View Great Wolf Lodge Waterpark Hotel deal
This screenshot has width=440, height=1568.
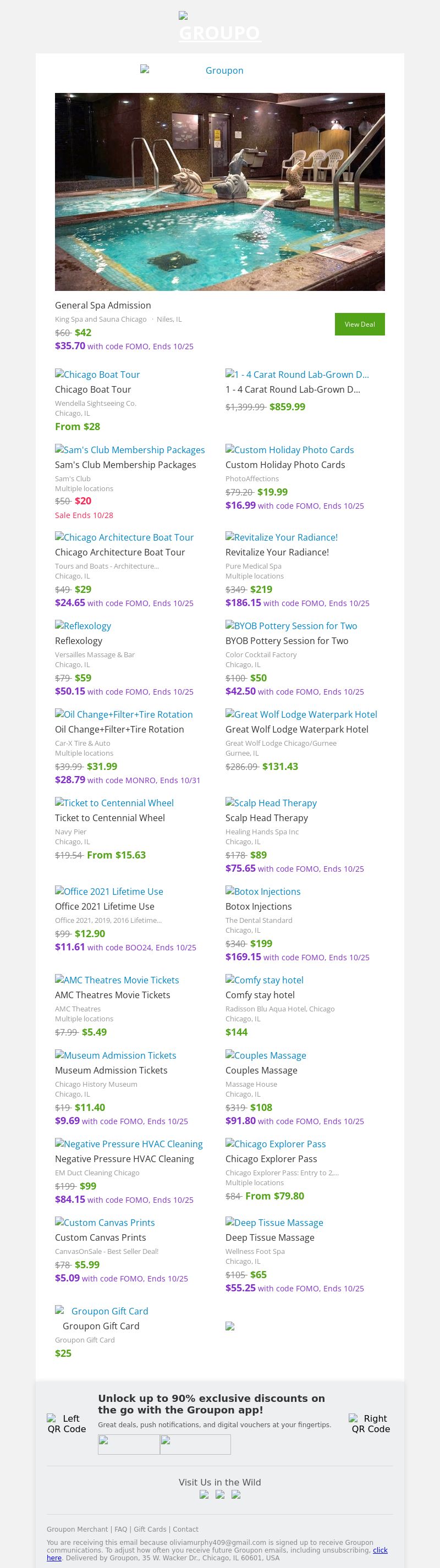[x=301, y=714]
